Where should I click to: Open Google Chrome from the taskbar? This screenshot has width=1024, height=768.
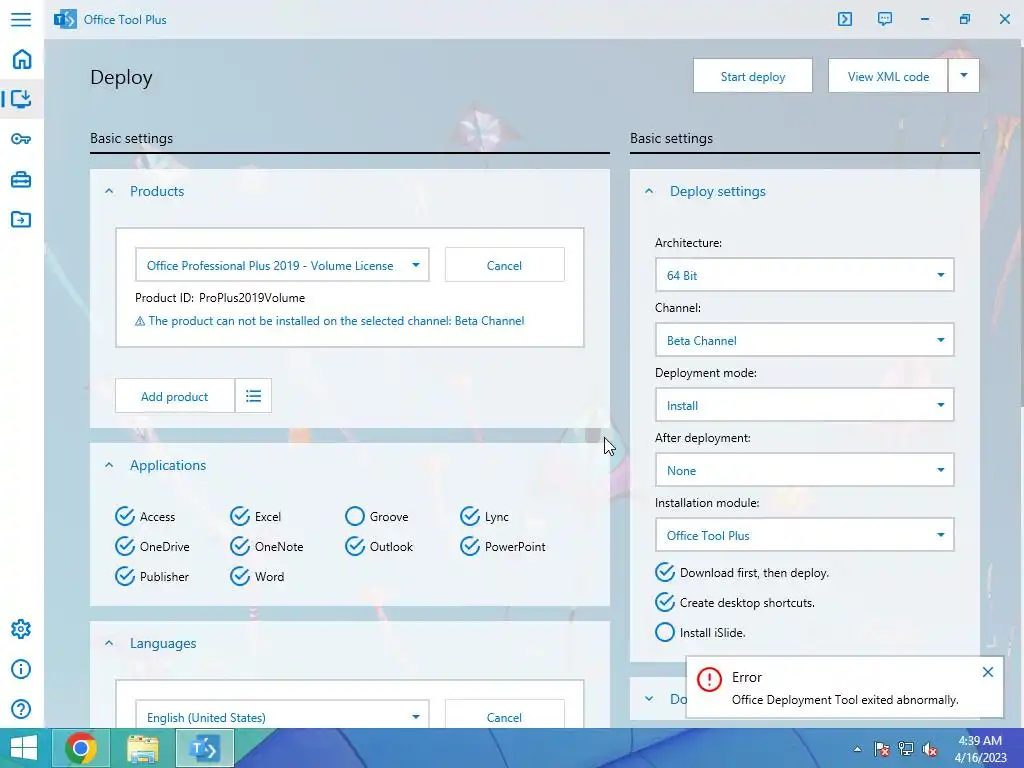click(x=81, y=748)
